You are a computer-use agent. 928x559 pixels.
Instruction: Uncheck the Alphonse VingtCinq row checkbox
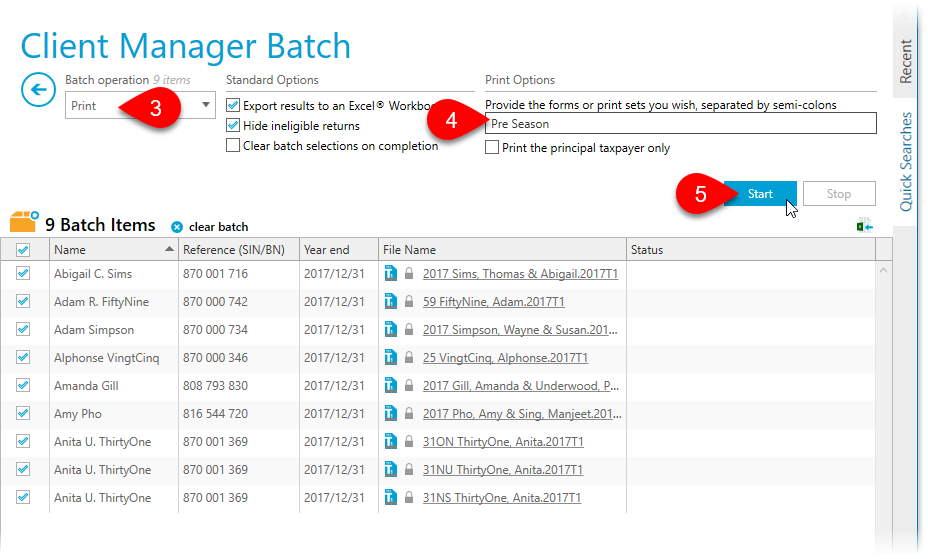pyautogui.click(x=23, y=357)
